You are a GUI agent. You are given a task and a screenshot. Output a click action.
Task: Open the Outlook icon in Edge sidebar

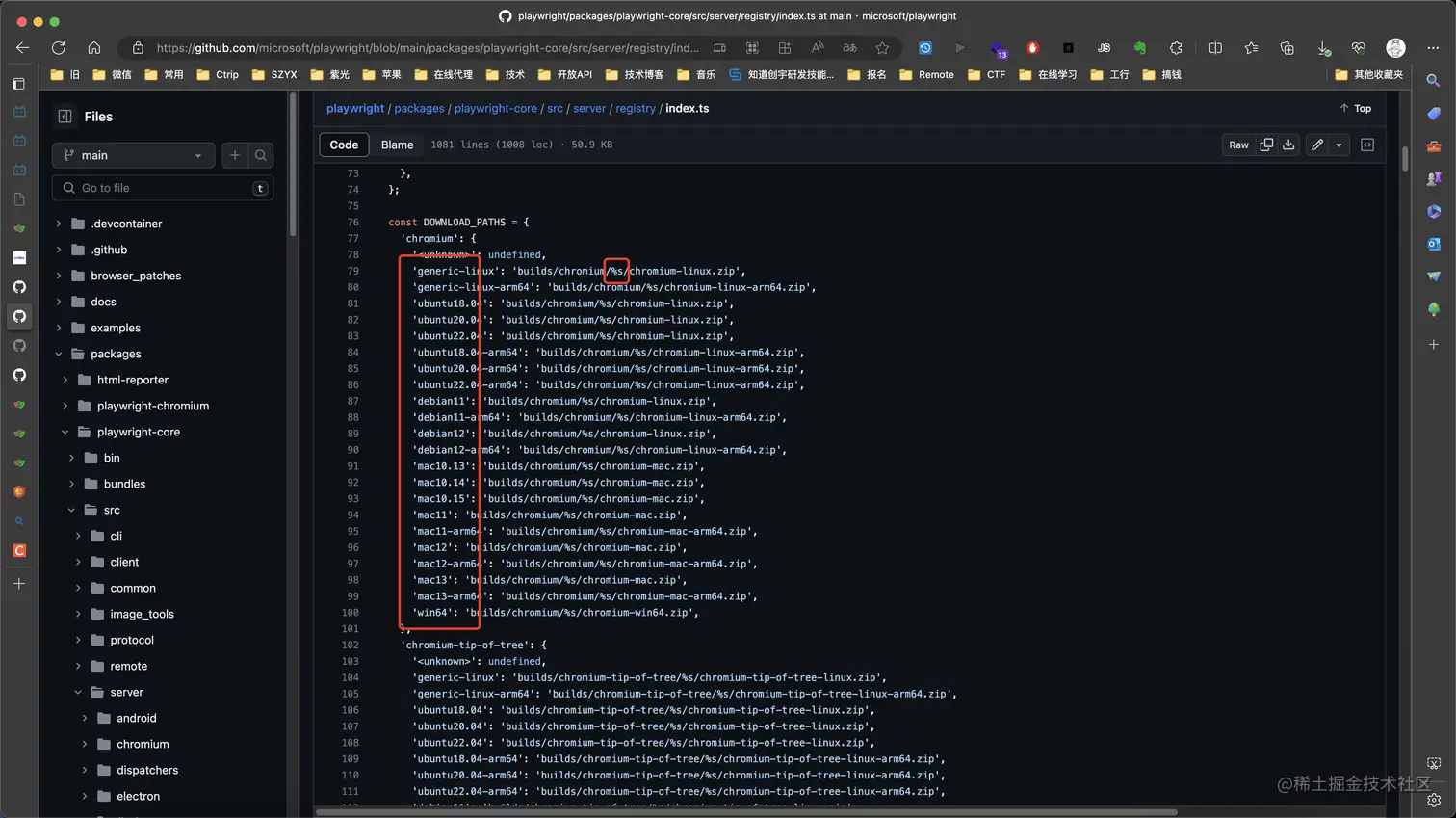1434,244
